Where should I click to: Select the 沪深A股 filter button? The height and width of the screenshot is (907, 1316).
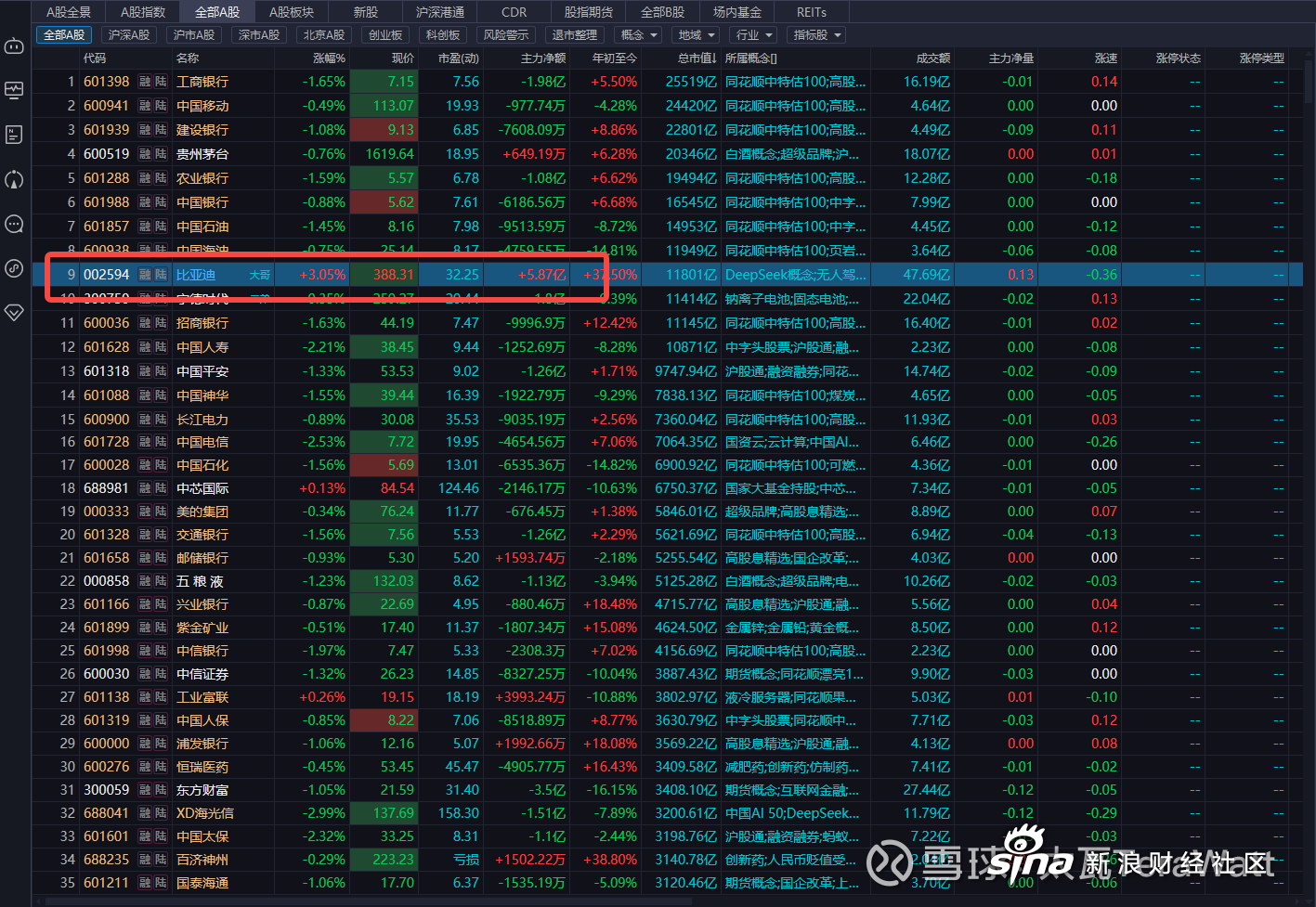129,35
